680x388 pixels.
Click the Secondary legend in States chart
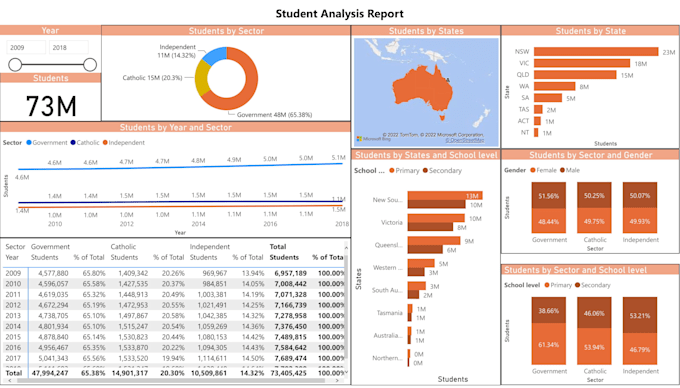(442, 171)
